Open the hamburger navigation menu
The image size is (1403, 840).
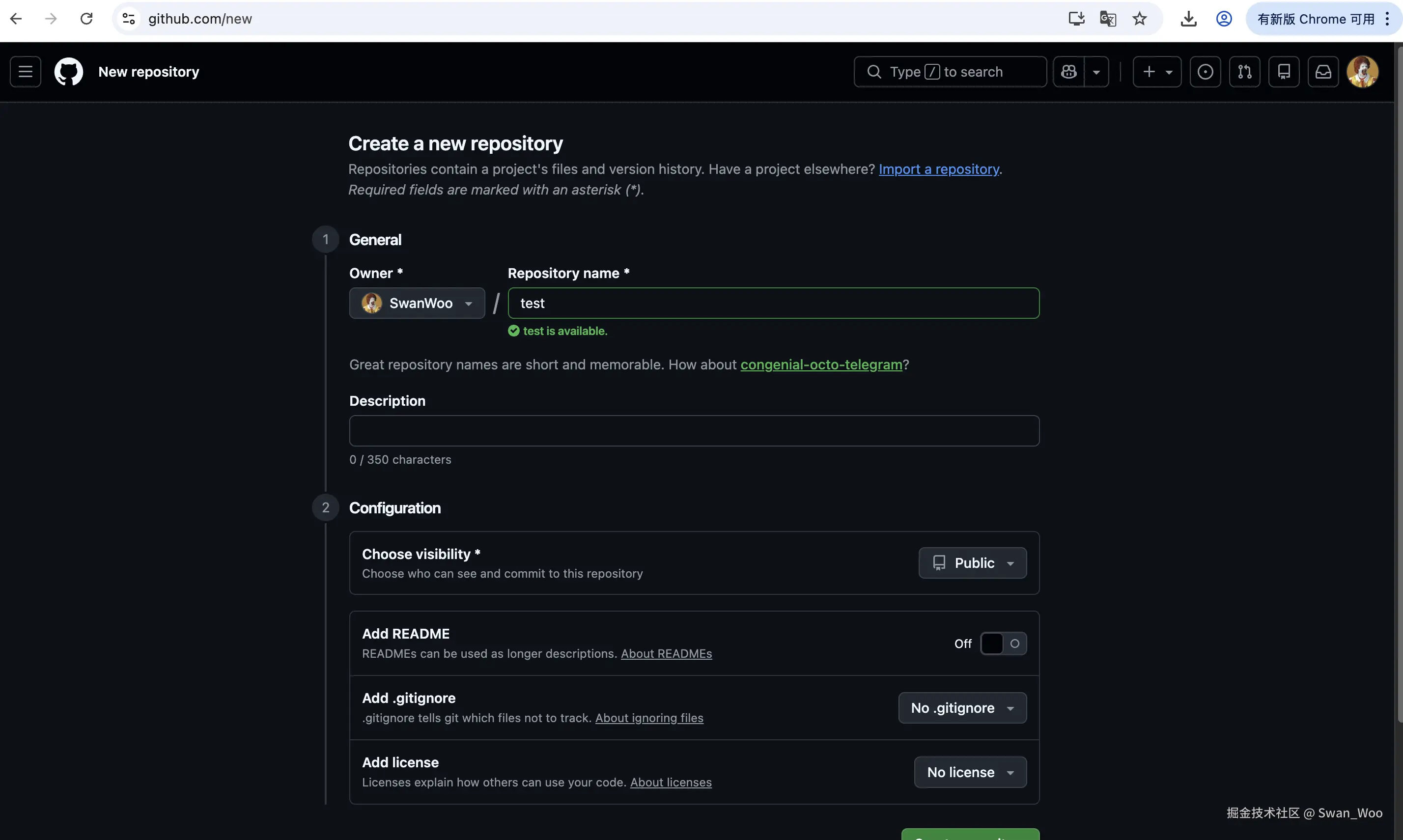coord(26,72)
